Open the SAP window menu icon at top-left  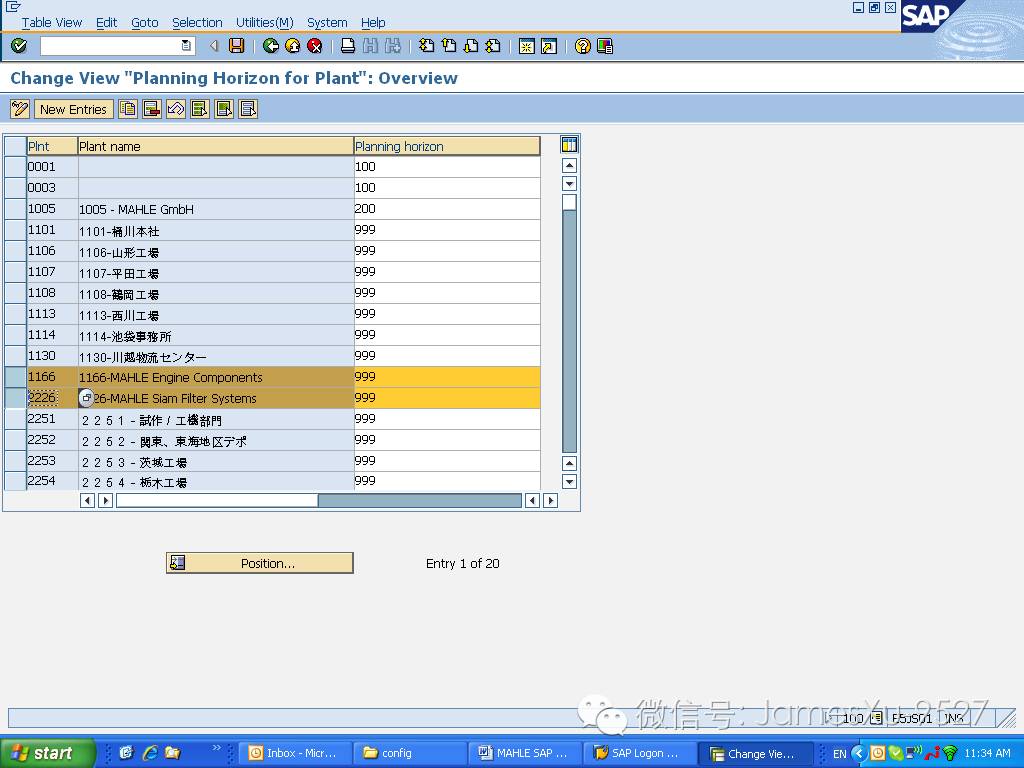(12, 7)
